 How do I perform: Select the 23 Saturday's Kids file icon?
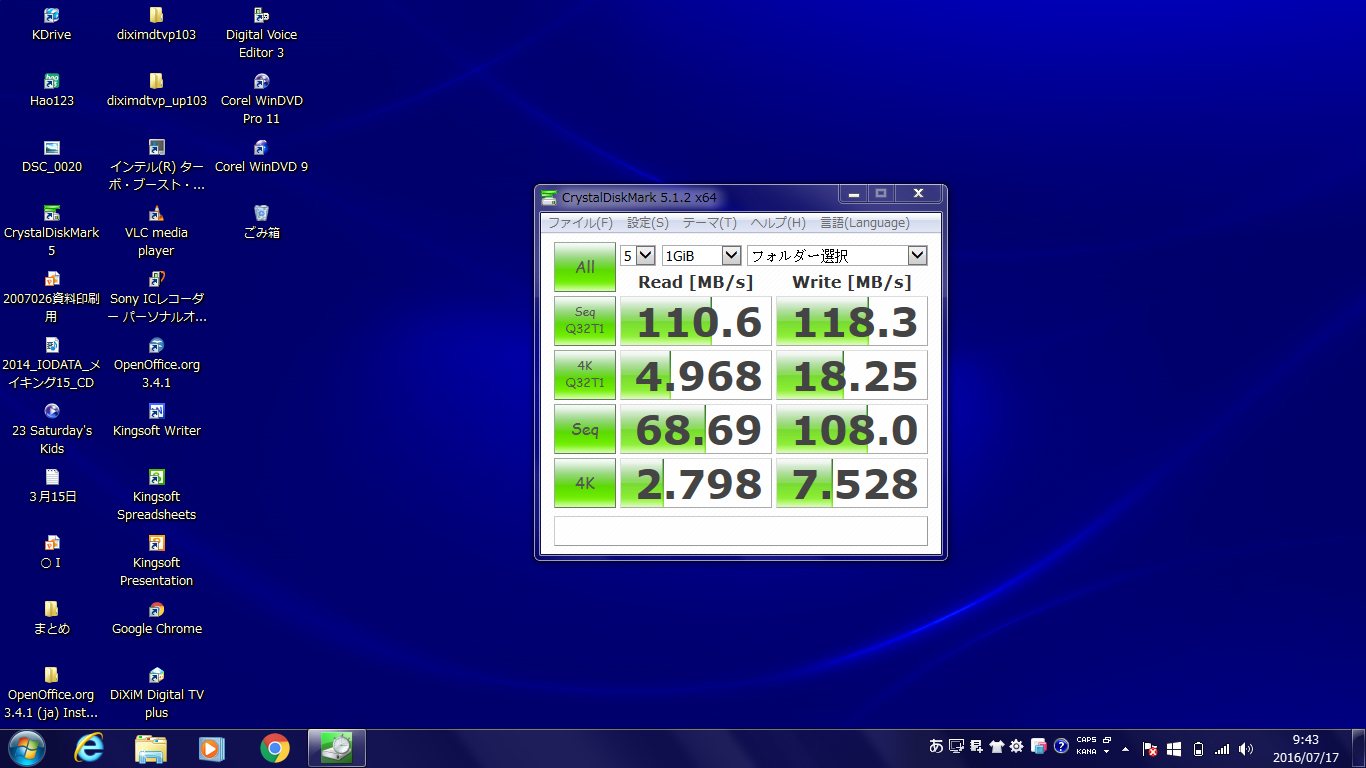coord(52,429)
